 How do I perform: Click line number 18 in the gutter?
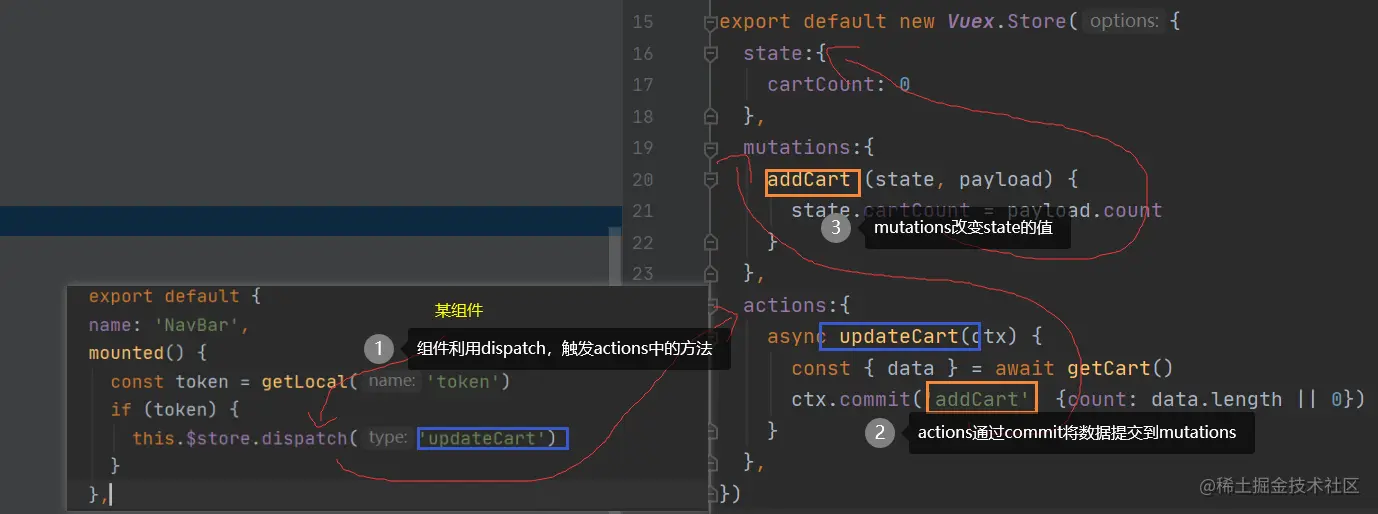(643, 116)
